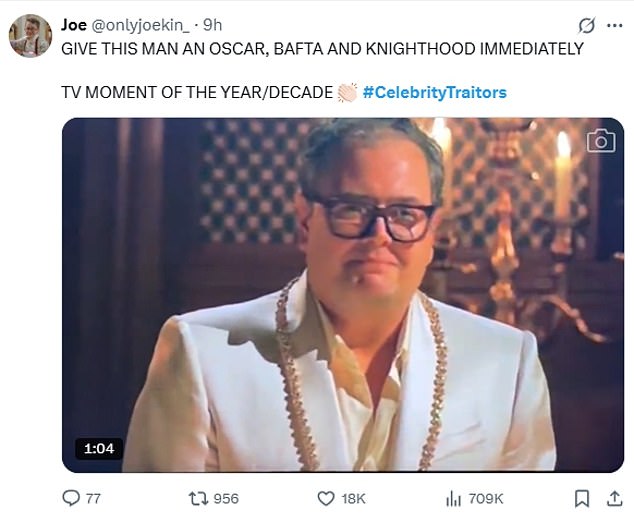Screen dimensions: 634x522
Task: Click the display name Joe
Action: [x=75, y=25]
